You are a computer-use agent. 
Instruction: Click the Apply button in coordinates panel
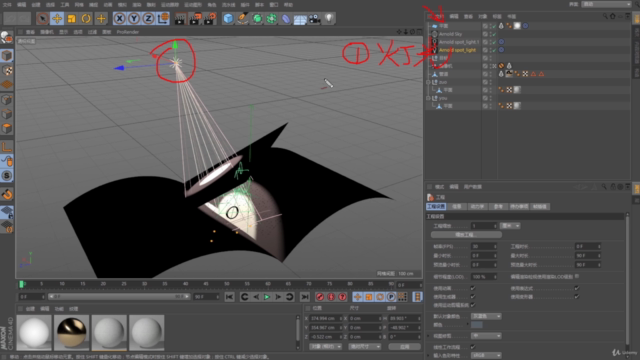click(x=404, y=347)
